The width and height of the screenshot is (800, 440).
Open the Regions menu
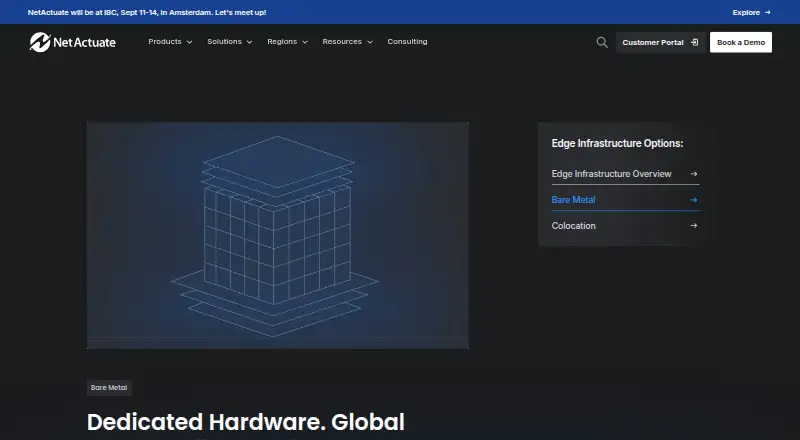point(288,42)
